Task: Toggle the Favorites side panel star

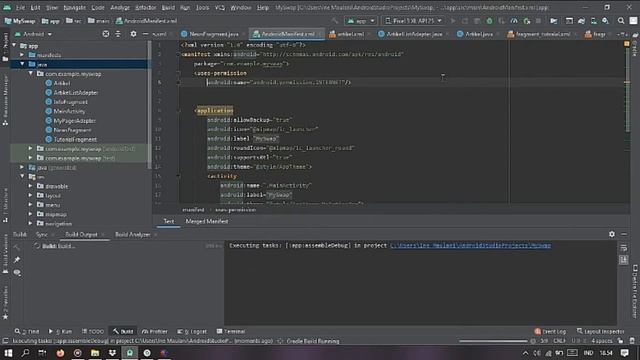Action: [5, 316]
